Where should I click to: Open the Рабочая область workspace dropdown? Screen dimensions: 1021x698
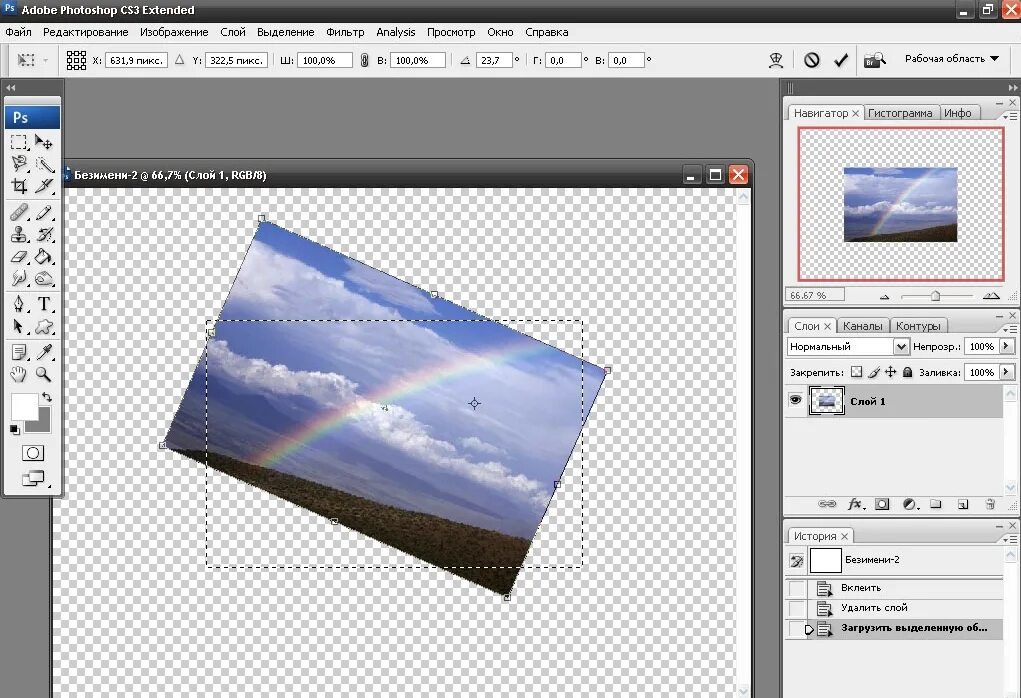pyautogui.click(x=951, y=59)
